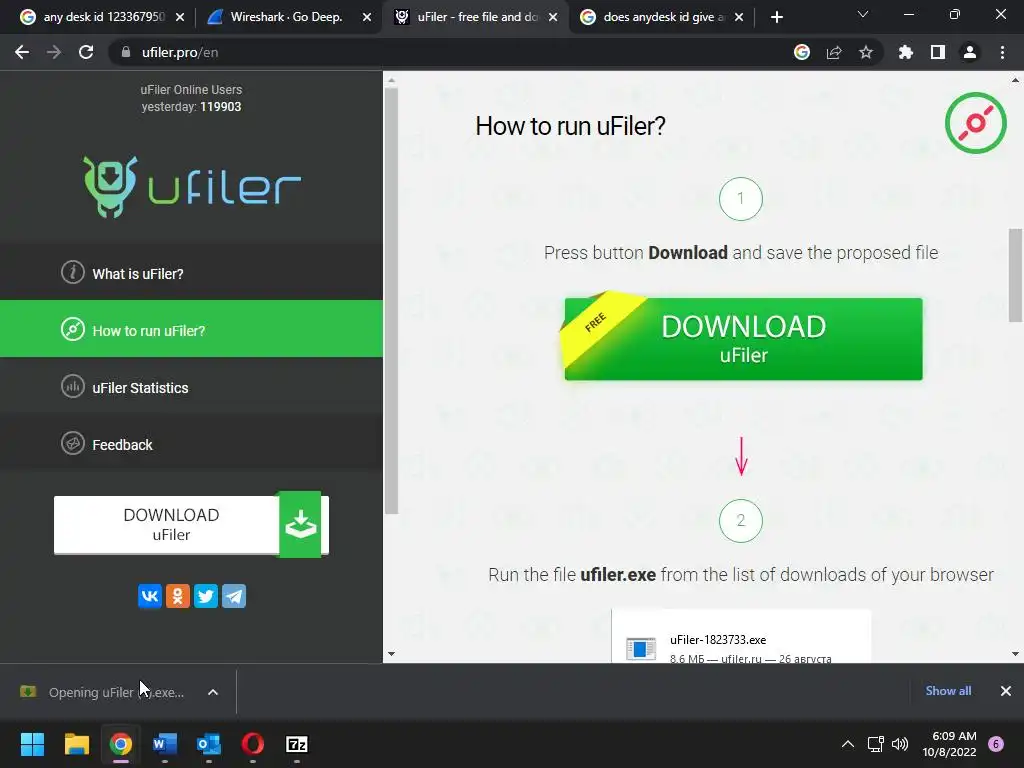Open 7-Zip from the taskbar
The width and height of the screenshot is (1024, 768).
297,744
